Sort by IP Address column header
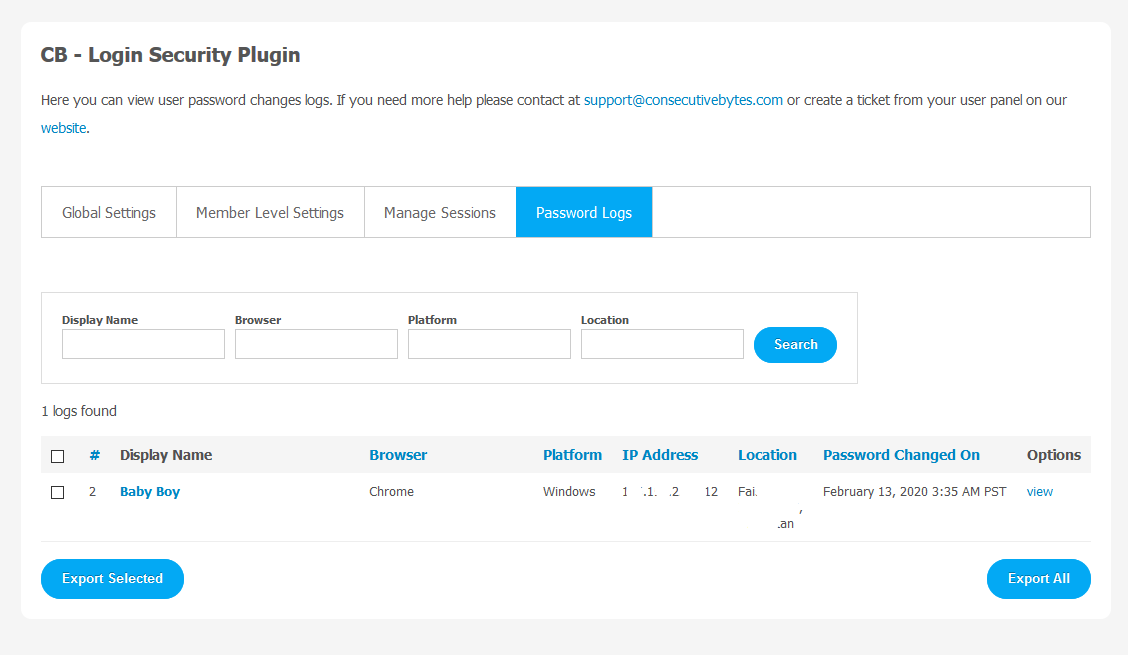 click(x=660, y=455)
